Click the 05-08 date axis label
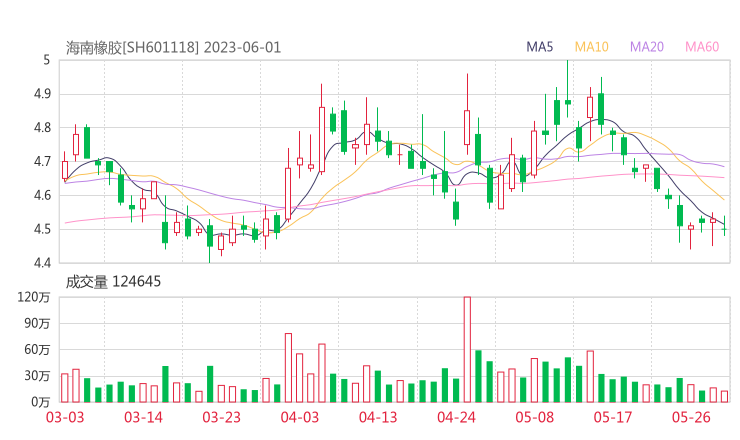 (x=534, y=417)
